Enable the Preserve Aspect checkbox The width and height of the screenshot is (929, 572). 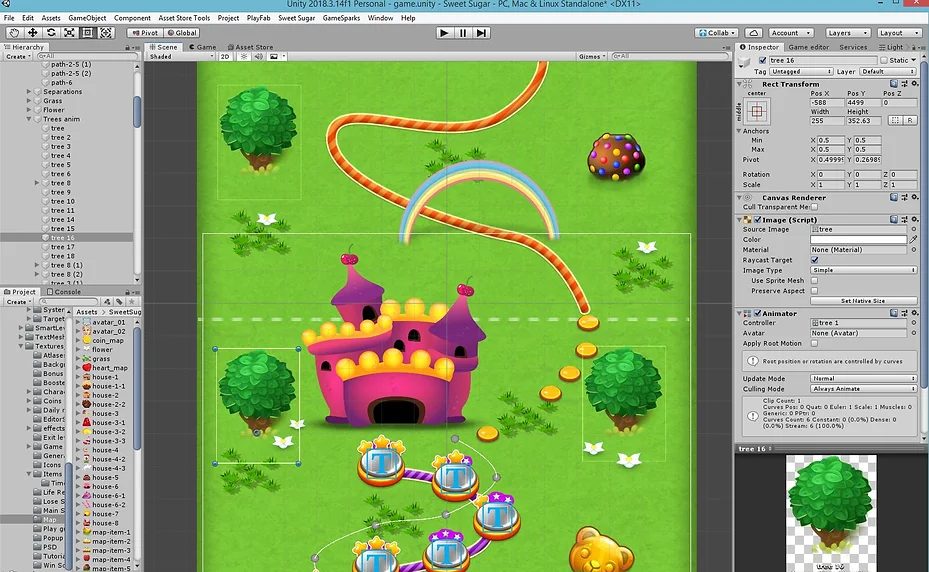pyautogui.click(x=814, y=291)
